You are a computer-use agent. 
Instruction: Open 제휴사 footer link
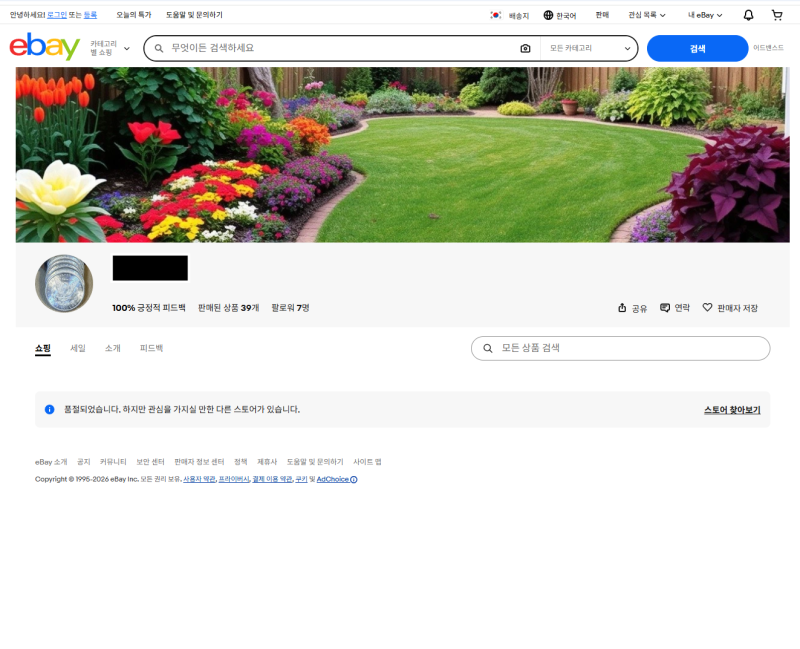267,462
